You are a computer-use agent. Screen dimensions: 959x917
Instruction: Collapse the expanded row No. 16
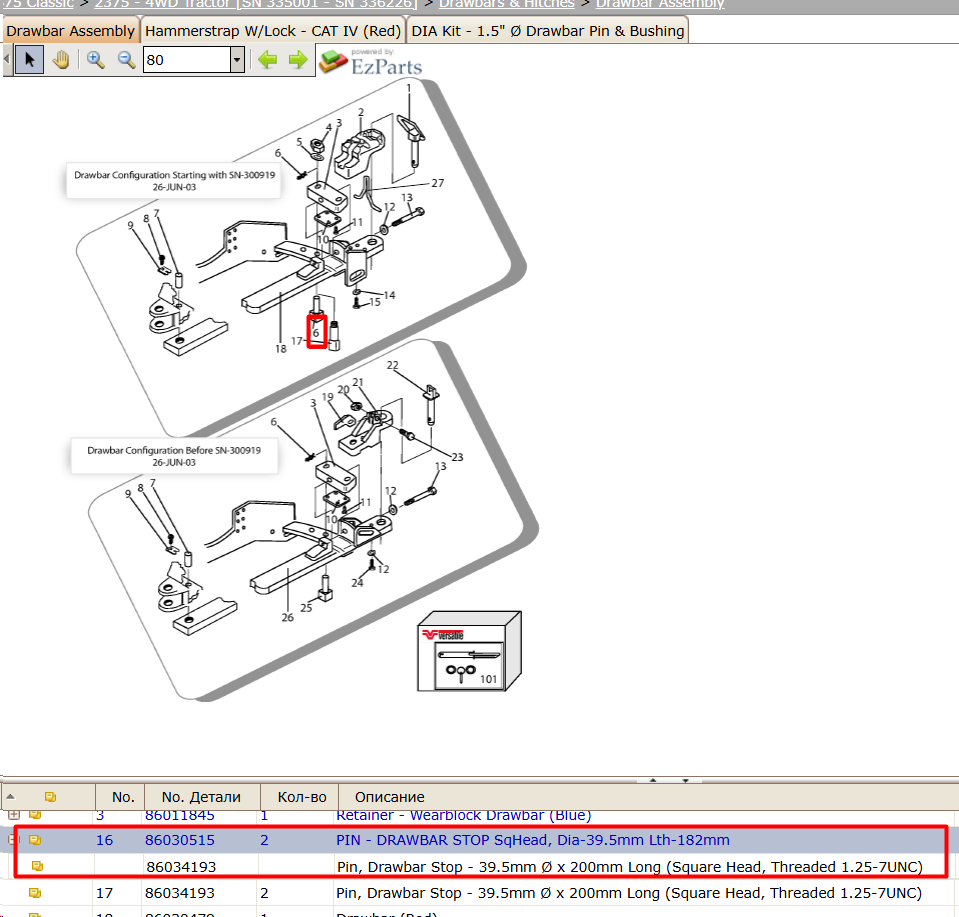coord(13,840)
